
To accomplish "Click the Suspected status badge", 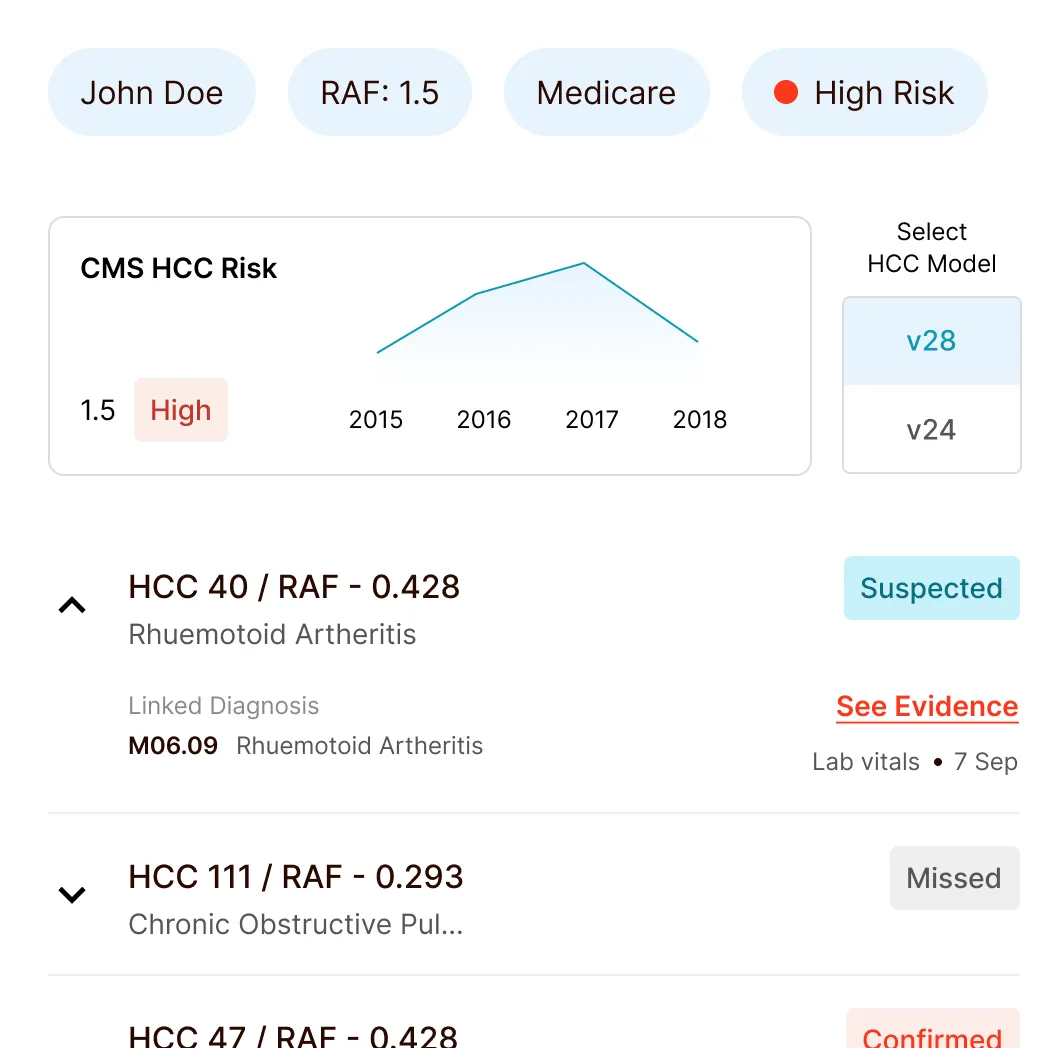I will pyautogui.click(x=931, y=588).
